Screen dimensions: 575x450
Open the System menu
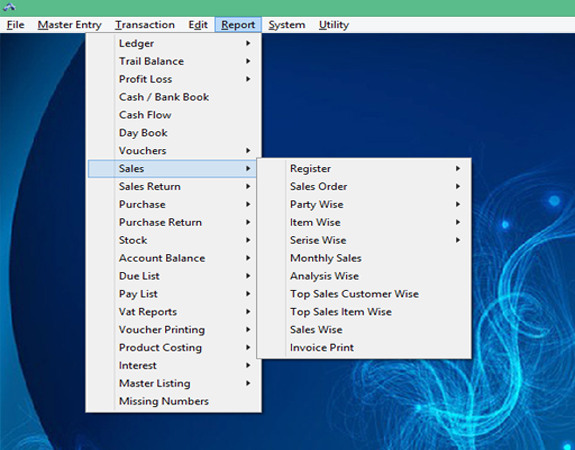point(286,25)
